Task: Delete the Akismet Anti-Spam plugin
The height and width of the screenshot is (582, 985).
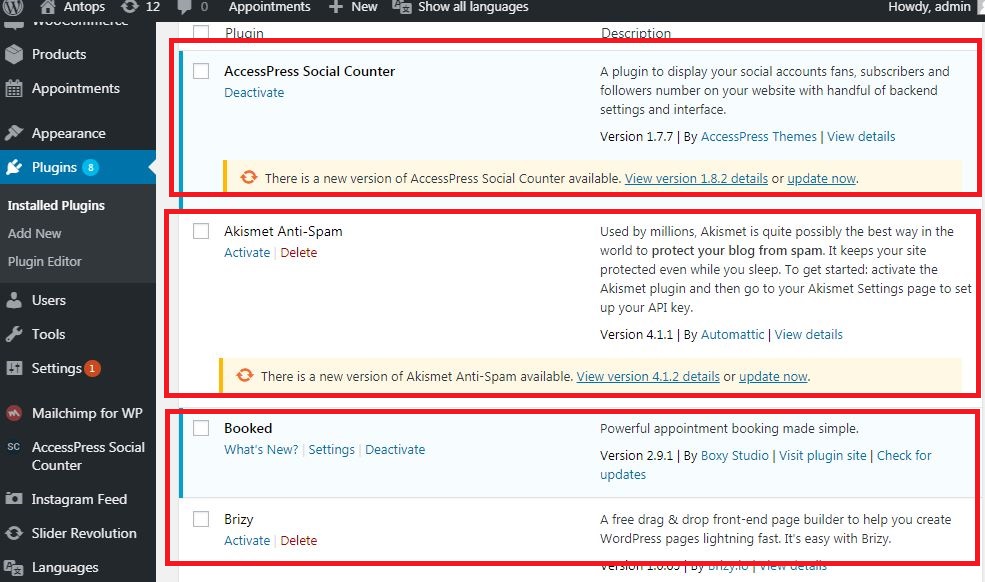Action: pyautogui.click(x=298, y=253)
